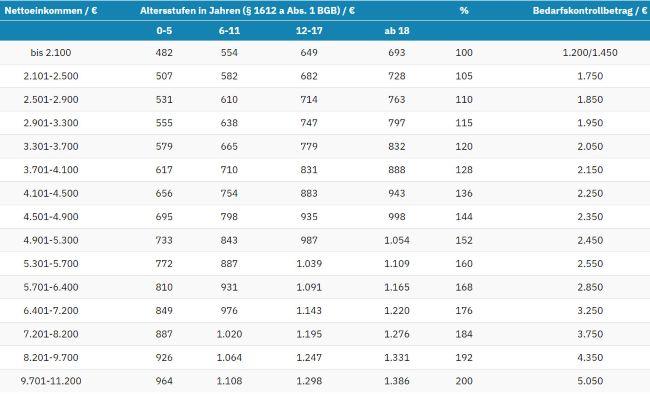Select the 9.701-11.200 income row label
Image resolution: width=650 pixels, height=394 pixels.
click(x=51, y=381)
